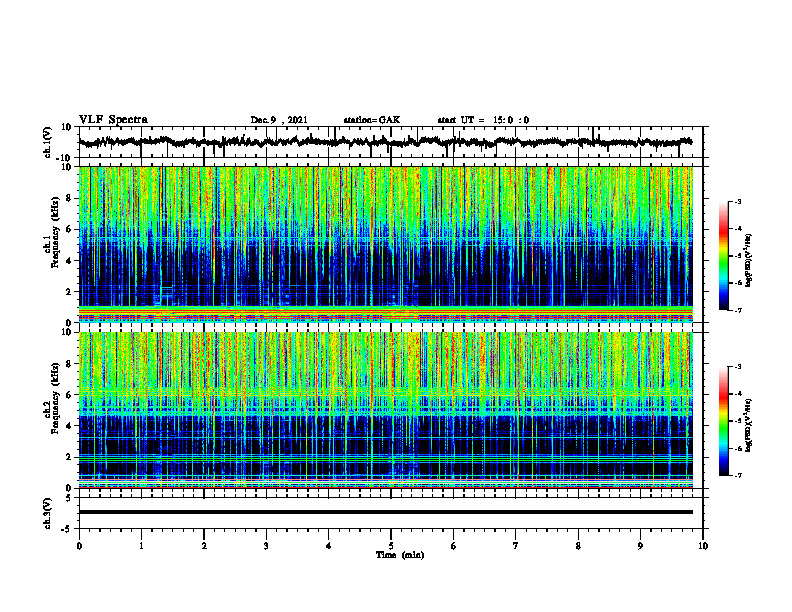The image size is (792, 612).
Task: Click the time axis tick label "3"
Action: (266, 546)
